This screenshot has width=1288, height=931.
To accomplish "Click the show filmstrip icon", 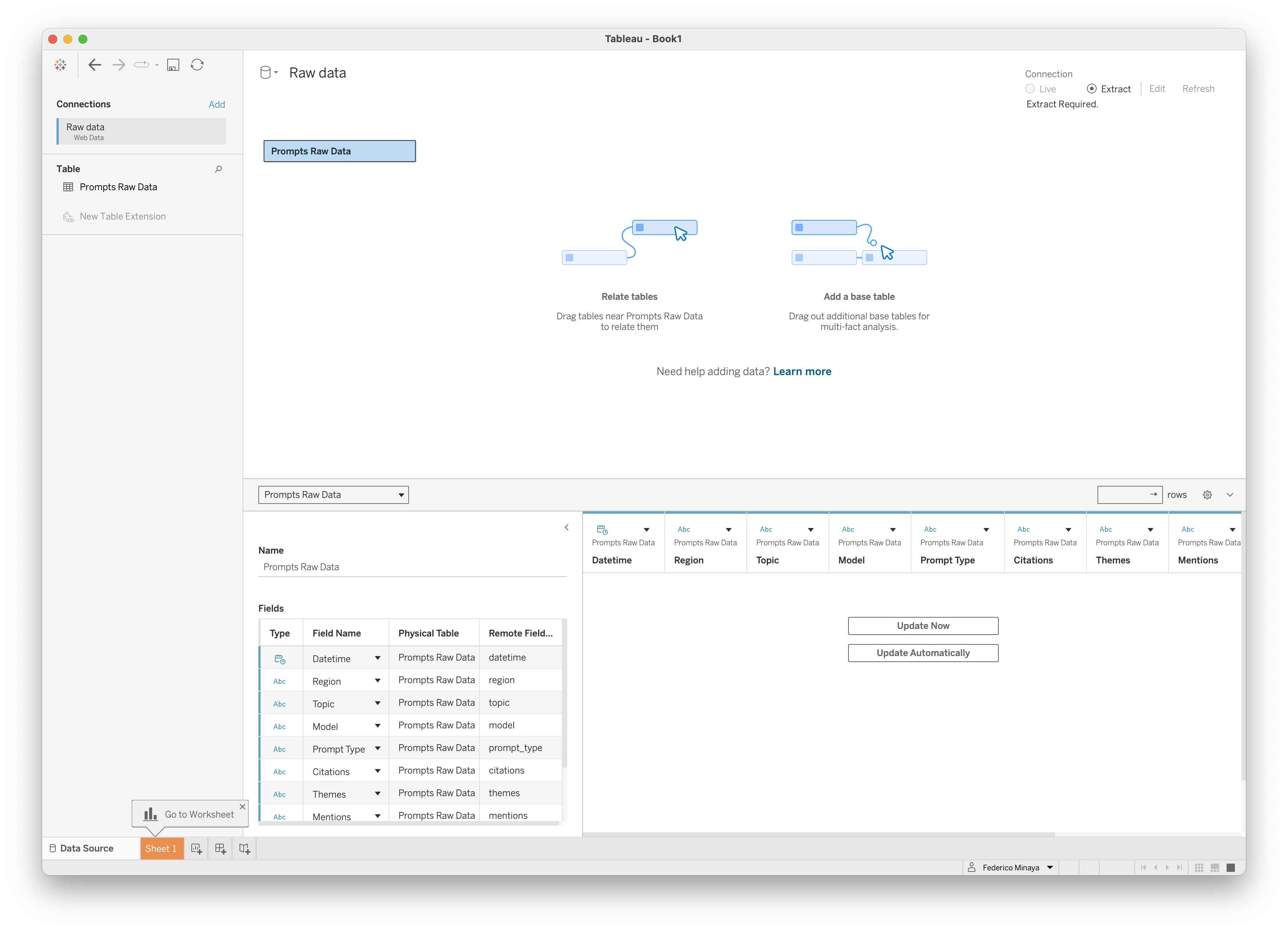I will pyautogui.click(x=1215, y=867).
